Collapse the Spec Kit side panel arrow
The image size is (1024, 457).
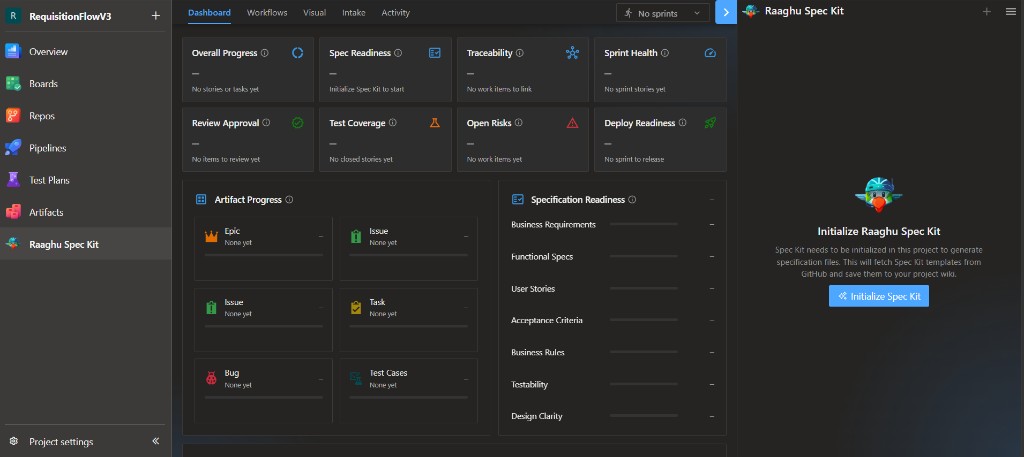(x=726, y=12)
